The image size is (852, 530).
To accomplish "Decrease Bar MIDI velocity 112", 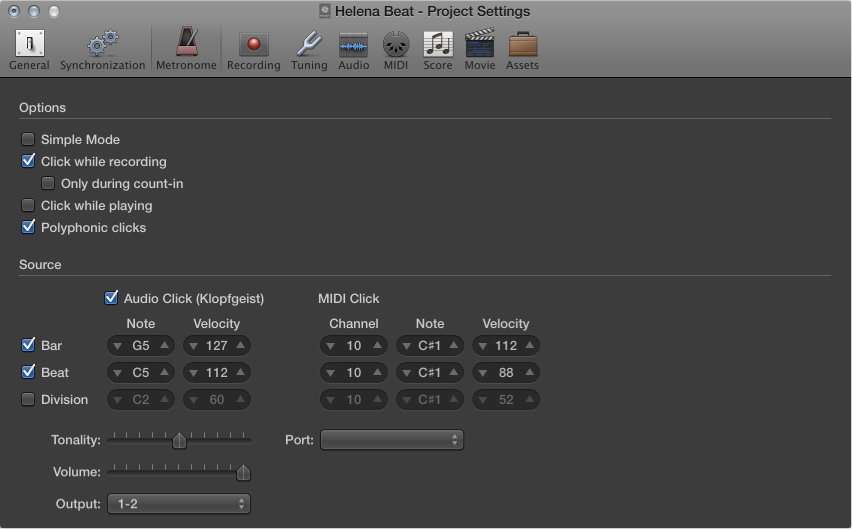I will click(x=483, y=346).
